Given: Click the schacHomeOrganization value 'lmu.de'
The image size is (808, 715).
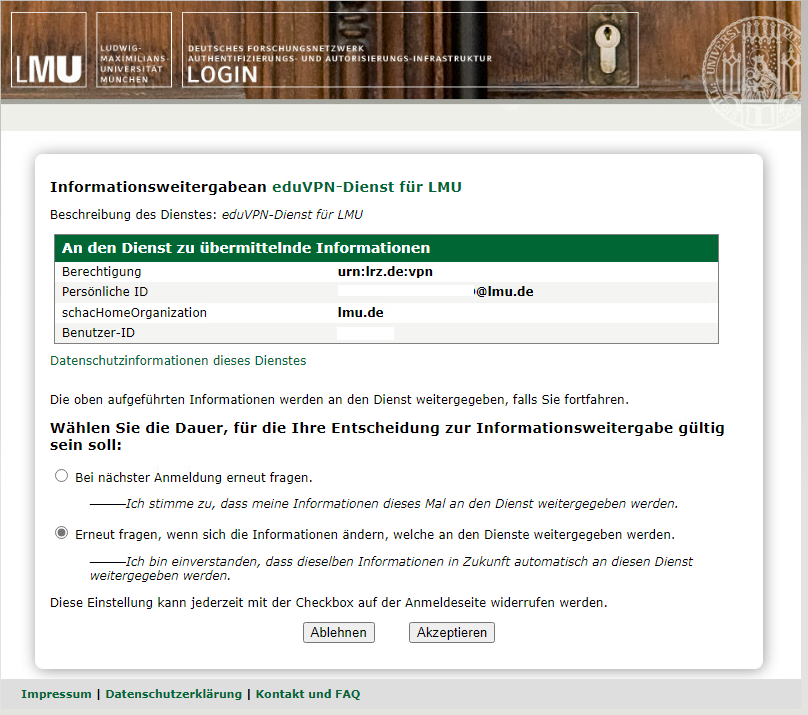Looking at the screenshot, I should 361,313.
